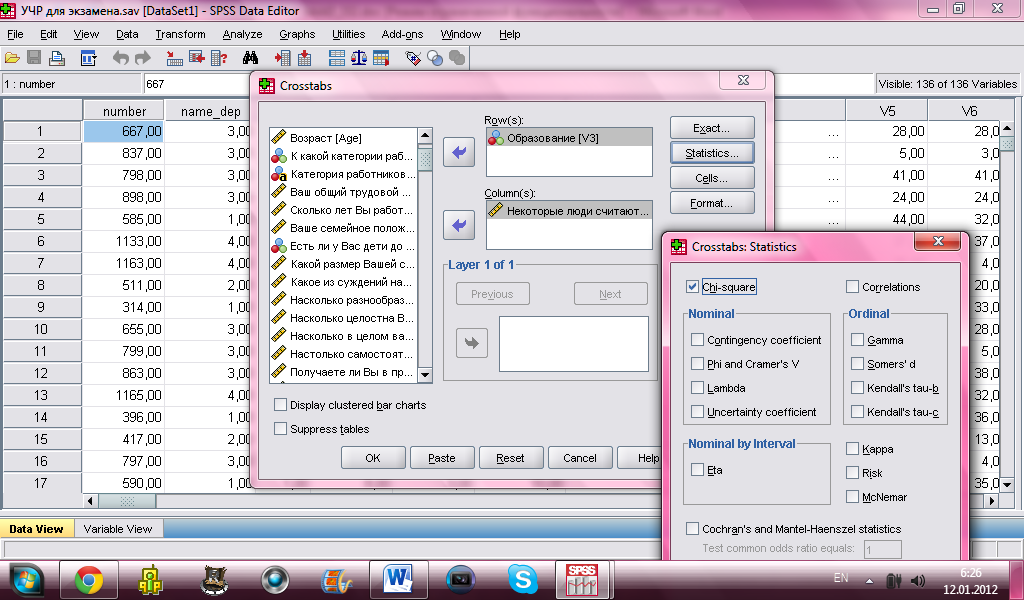Enable the Correlations checkbox

tap(852, 287)
